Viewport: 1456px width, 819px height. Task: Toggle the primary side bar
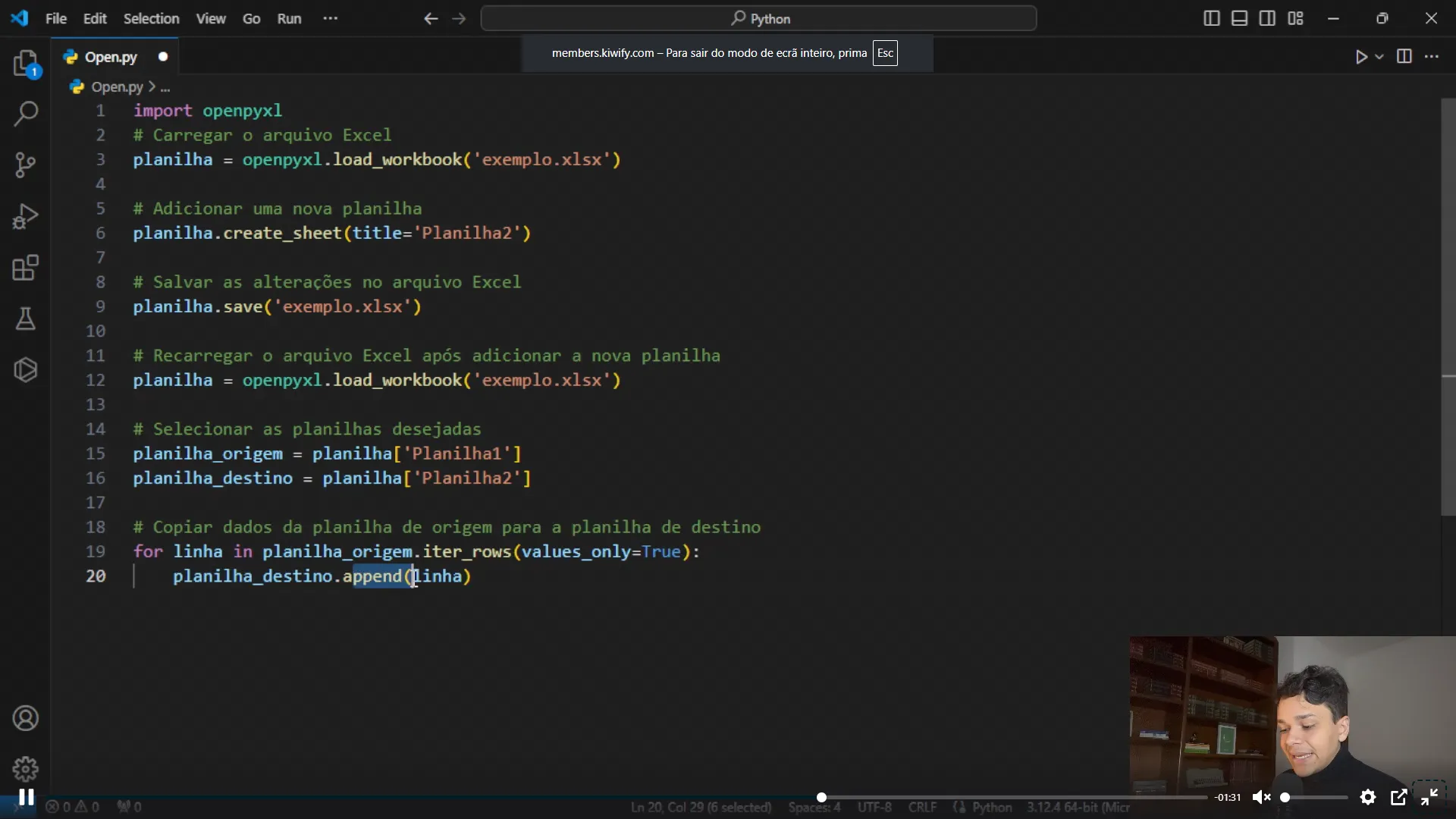(x=1212, y=18)
